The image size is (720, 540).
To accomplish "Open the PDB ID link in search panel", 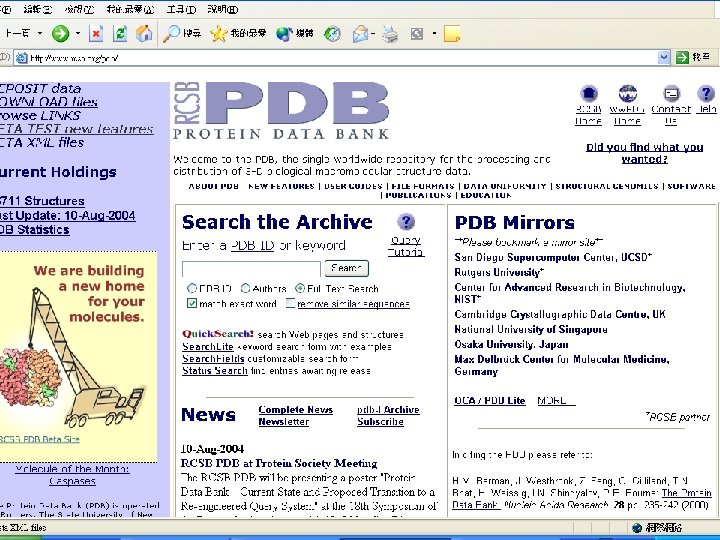I will click(252, 245).
